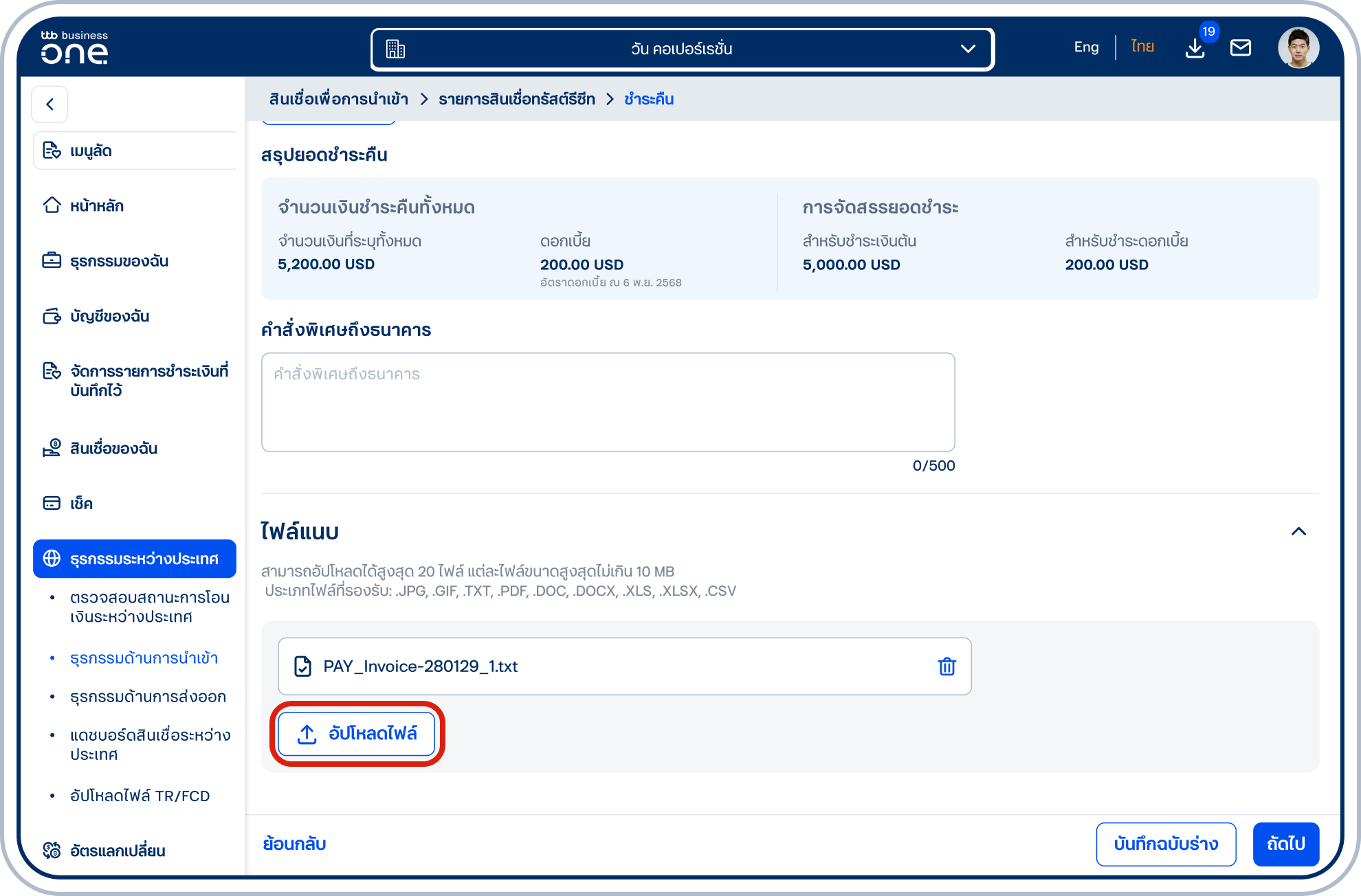The width and height of the screenshot is (1361, 896).
Task: Click the อัตราดอกเบี้ย ณ 6 พ.ย. 2568 note
Action: (610, 282)
